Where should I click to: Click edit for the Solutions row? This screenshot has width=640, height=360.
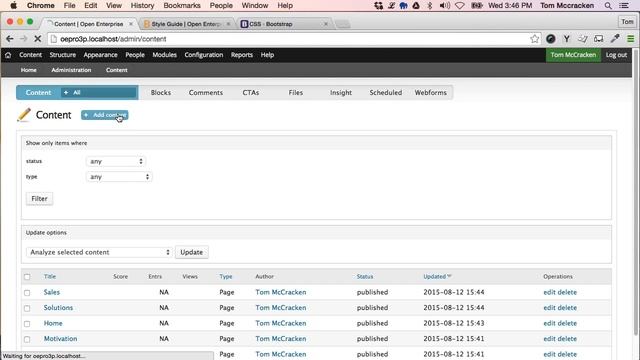[549, 308]
